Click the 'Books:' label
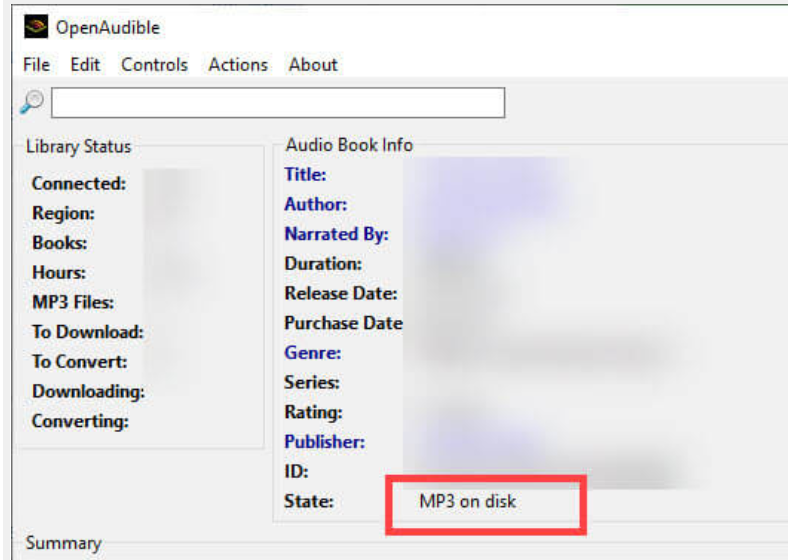 pyautogui.click(x=59, y=243)
